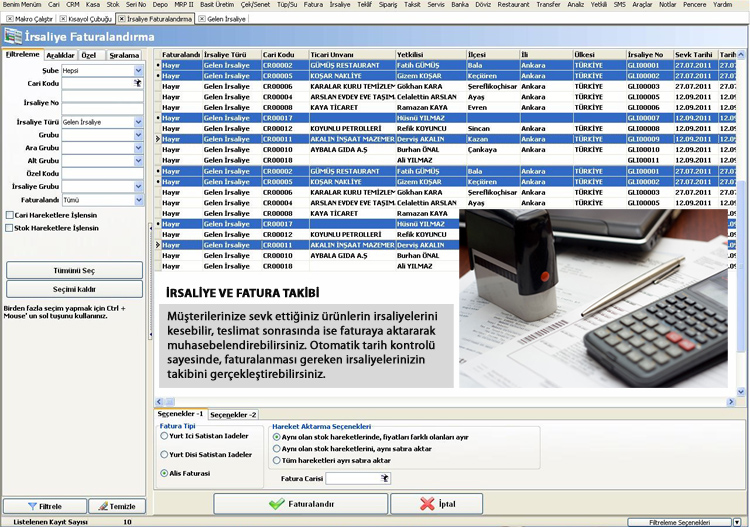Screen dimensions: 750x527
Task: Close the Makro Çalıştır tab icon
Action: 9,19
